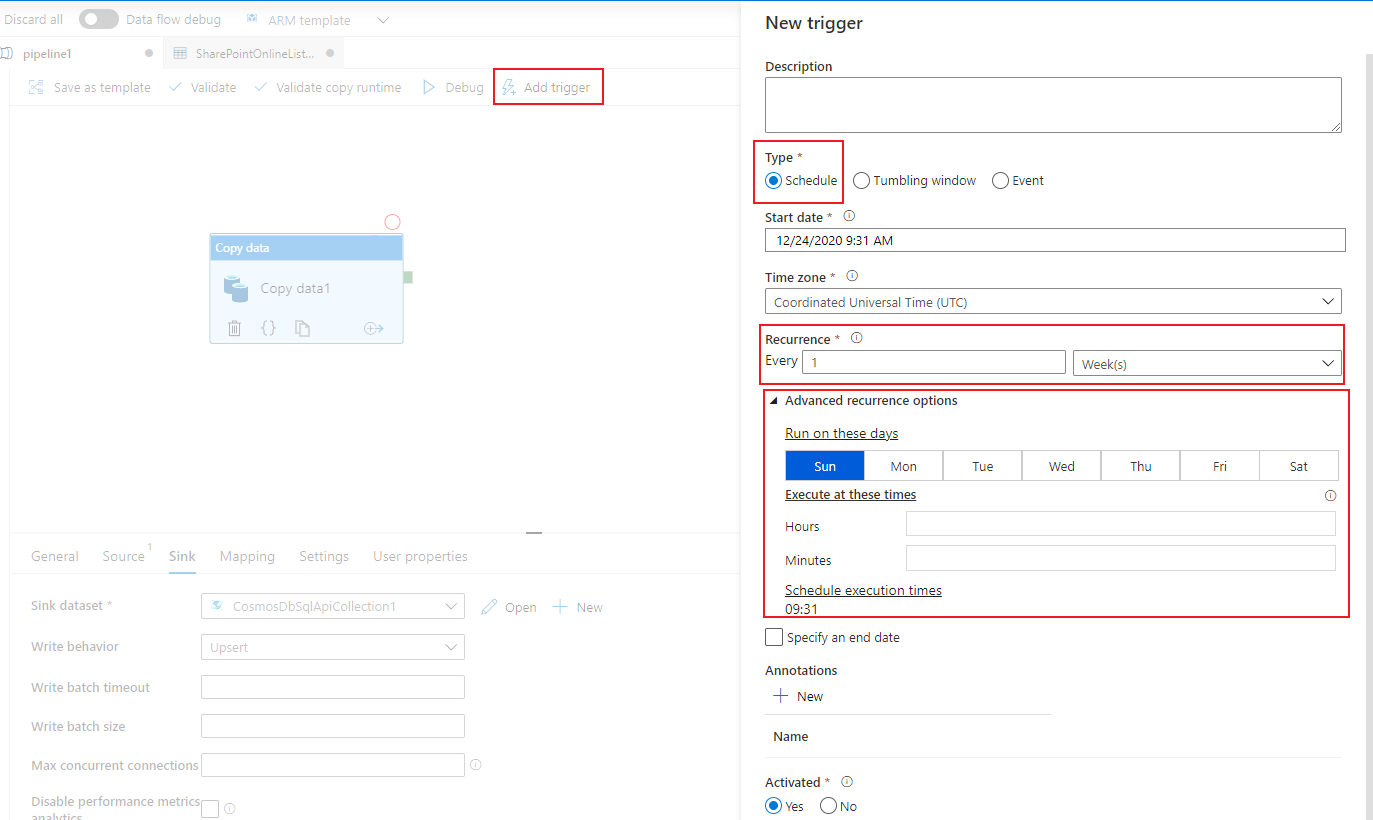The image size is (1373, 820).
Task: Switch to Mapping tab
Action: (x=247, y=556)
